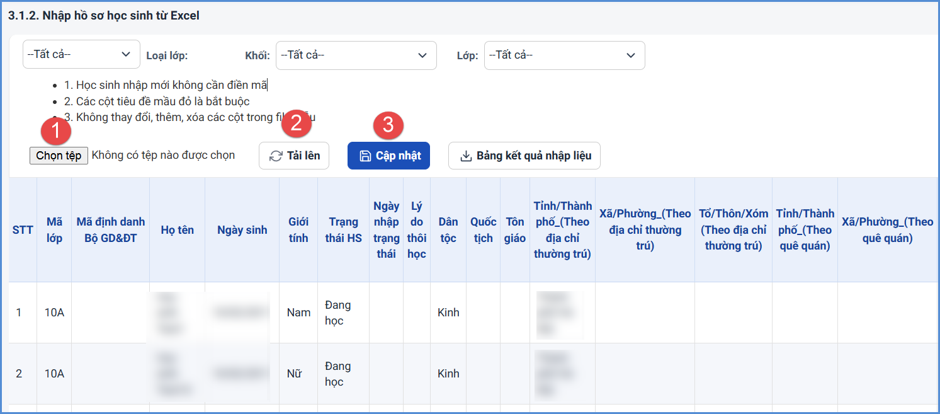The image size is (940, 414).
Task: Click the Dân tộc column header
Action: 448,230
